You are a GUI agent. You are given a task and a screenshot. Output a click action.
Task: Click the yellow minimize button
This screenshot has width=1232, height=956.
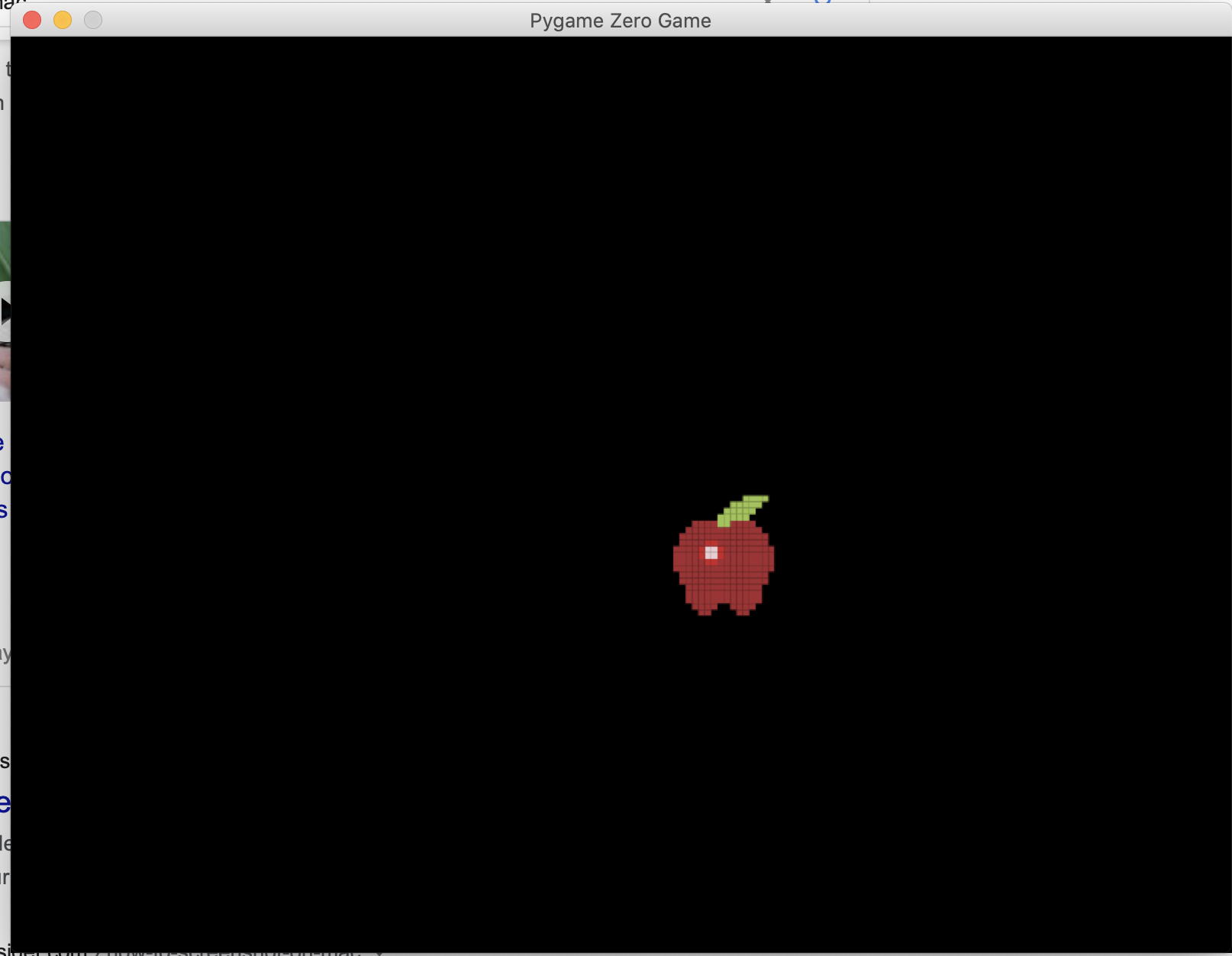click(x=62, y=21)
